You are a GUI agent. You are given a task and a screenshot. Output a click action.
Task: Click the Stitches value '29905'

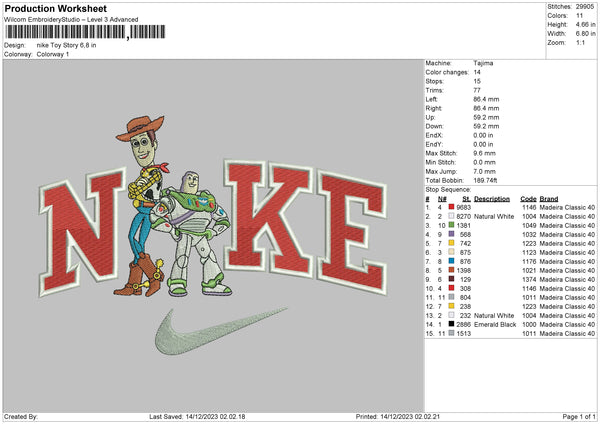(x=585, y=7)
